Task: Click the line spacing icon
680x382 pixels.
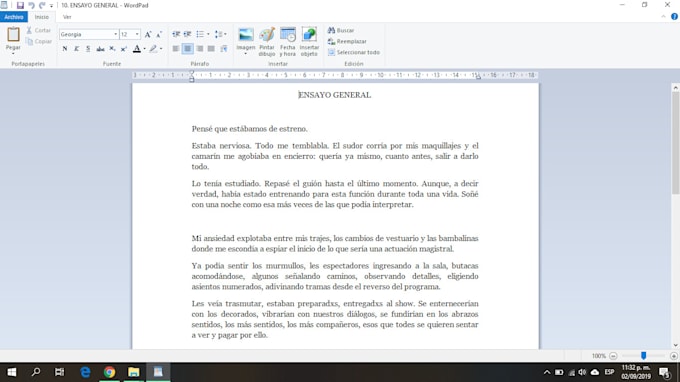Action: (x=218, y=34)
